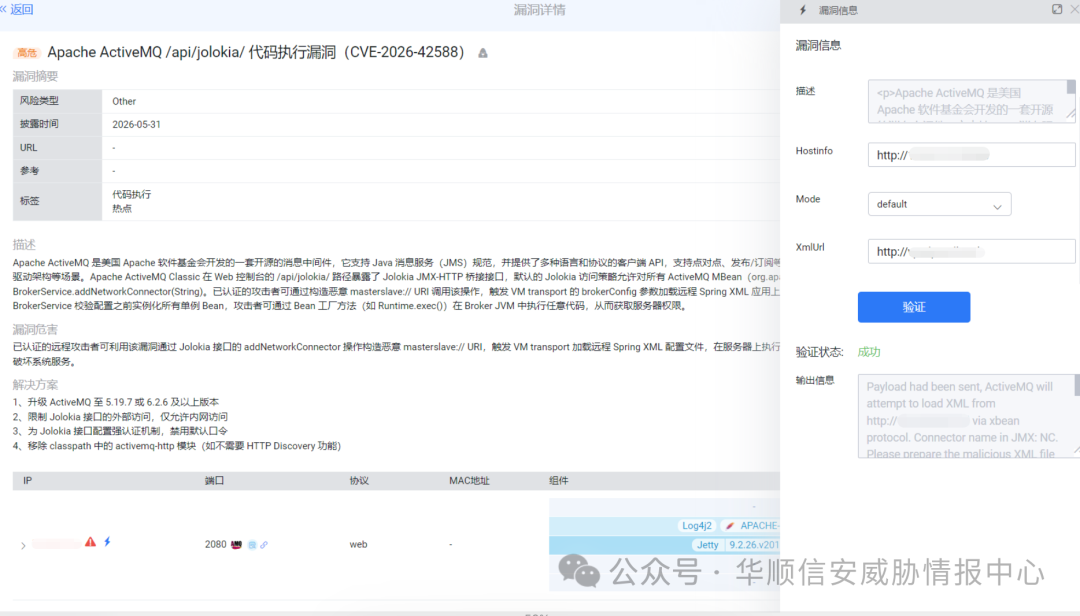Click the 组件 column header
This screenshot has height=616, width=1080.
(559, 481)
